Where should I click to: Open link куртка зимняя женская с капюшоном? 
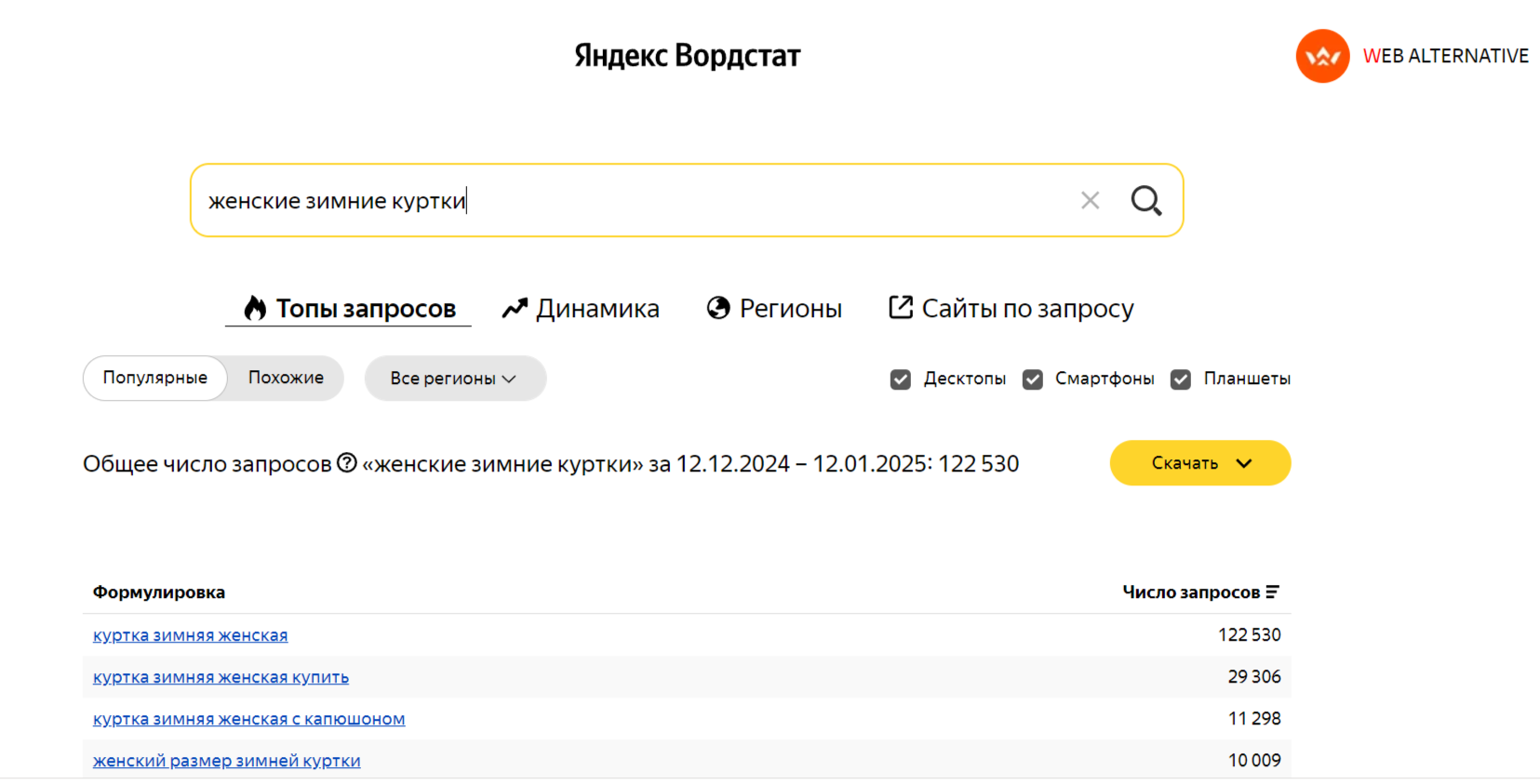(248, 719)
